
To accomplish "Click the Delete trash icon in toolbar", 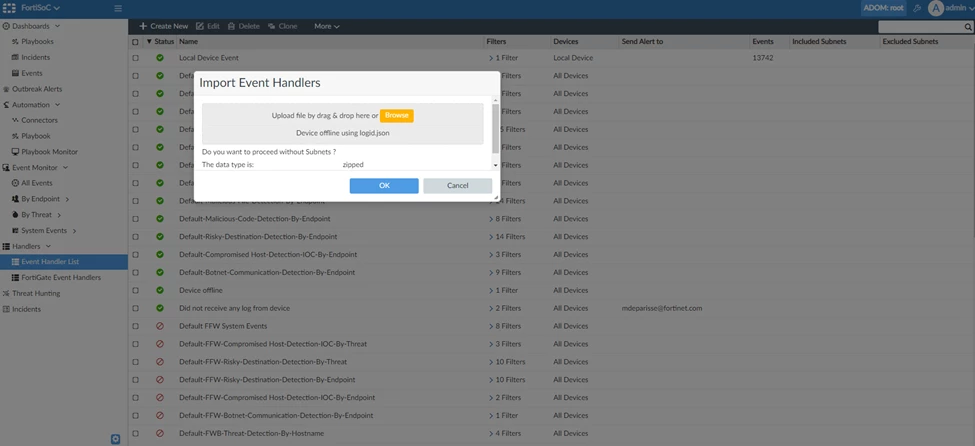I will coord(231,26).
